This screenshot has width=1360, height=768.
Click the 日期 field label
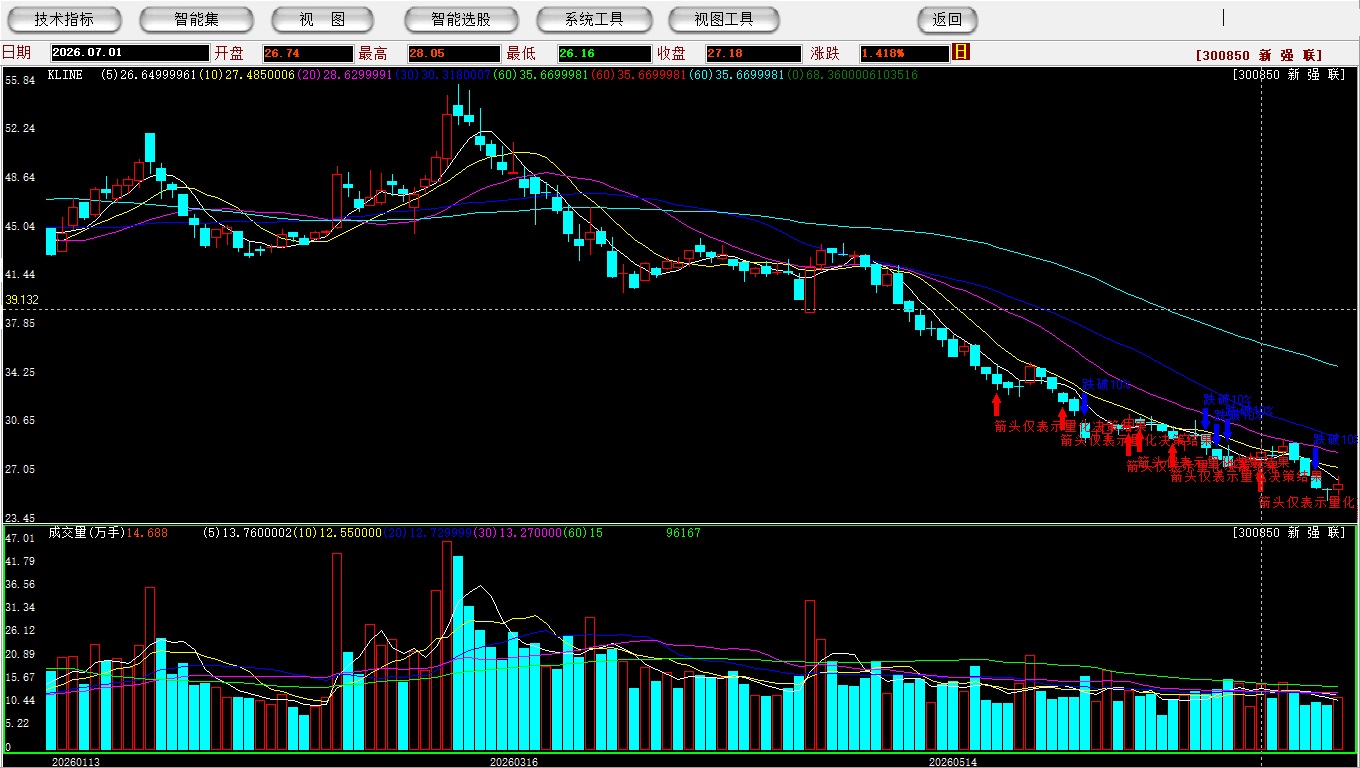point(17,53)
